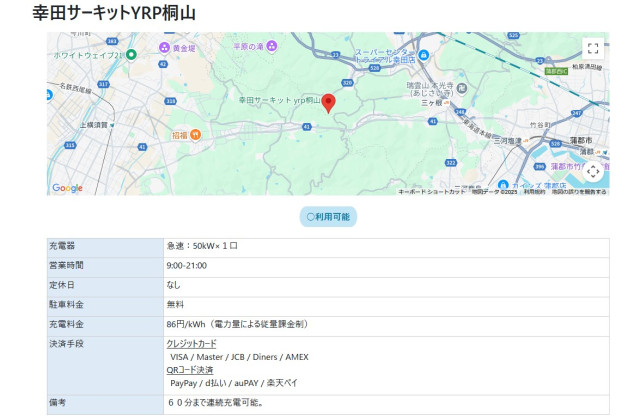The height and width of the screenshot is (416, 640).
Task: Toggle the map fullscreen view button
Action: 593,49
